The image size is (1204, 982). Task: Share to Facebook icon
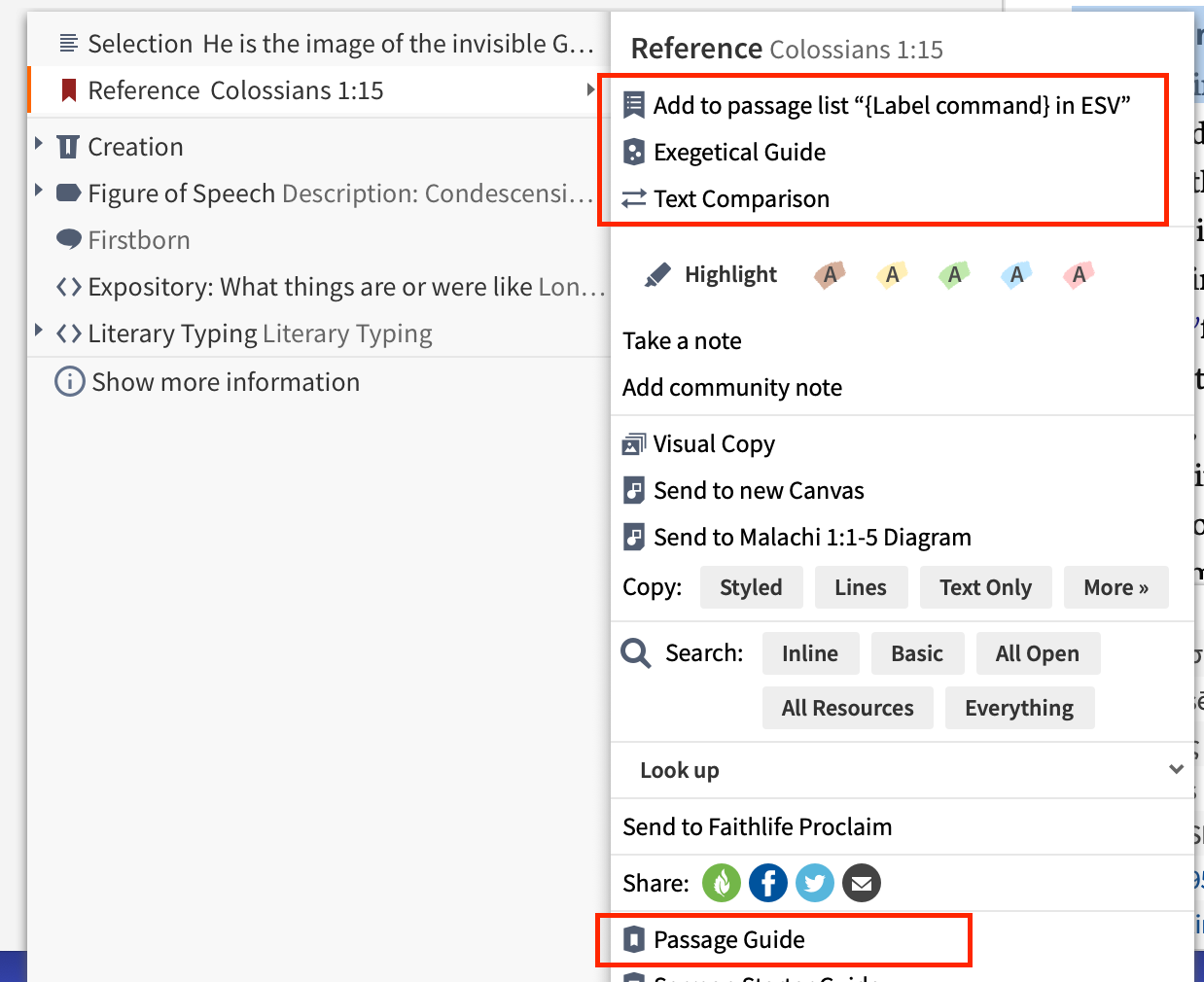click(768, 883)
